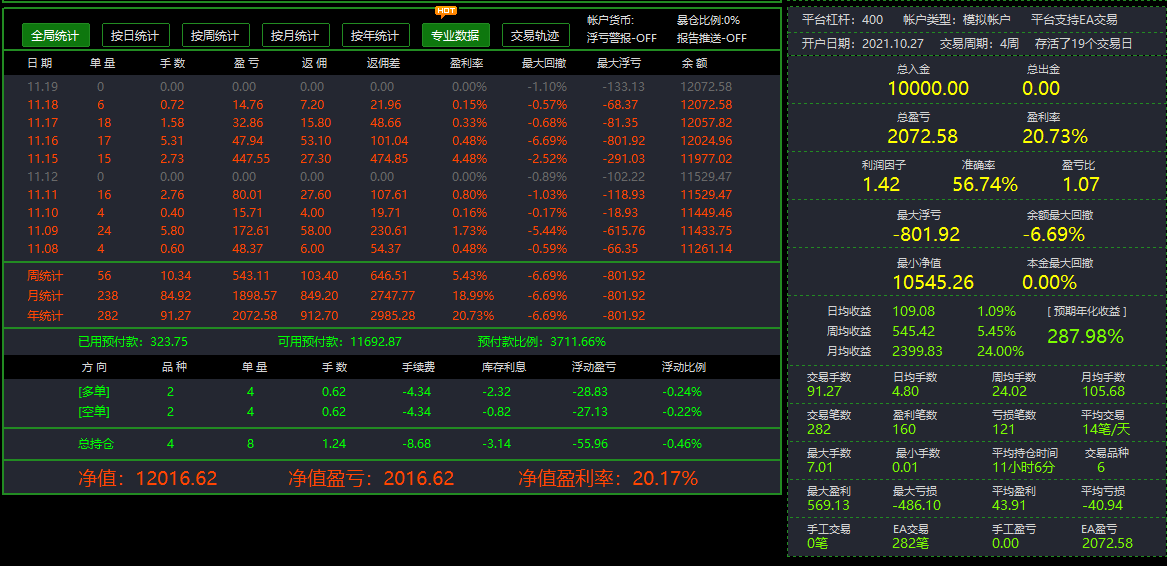
Task: Click the 年统计 summary row label
Action: pyautogui.click(x=45, y=316)
